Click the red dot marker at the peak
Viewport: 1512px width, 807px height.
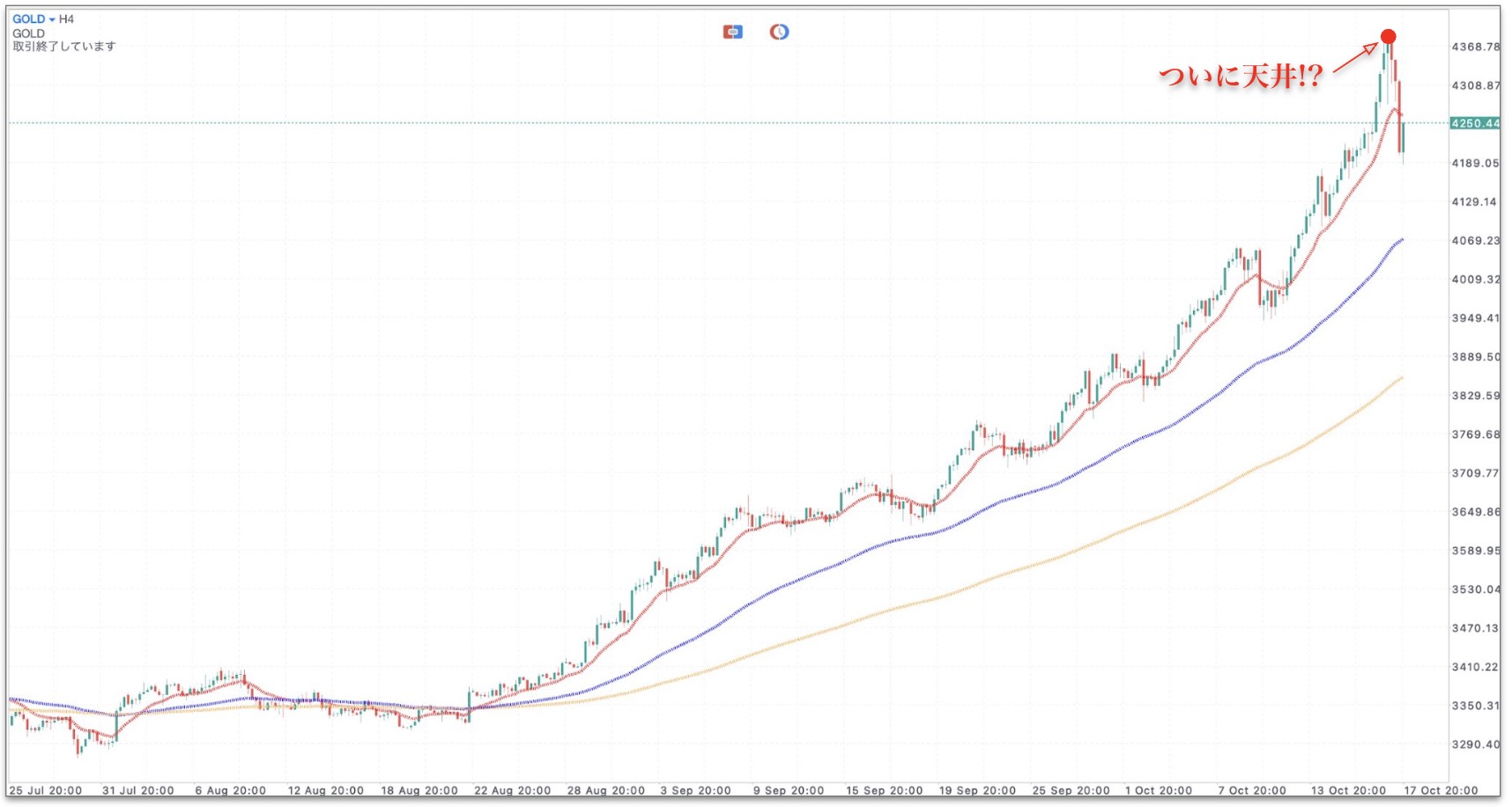[1388, 37]
